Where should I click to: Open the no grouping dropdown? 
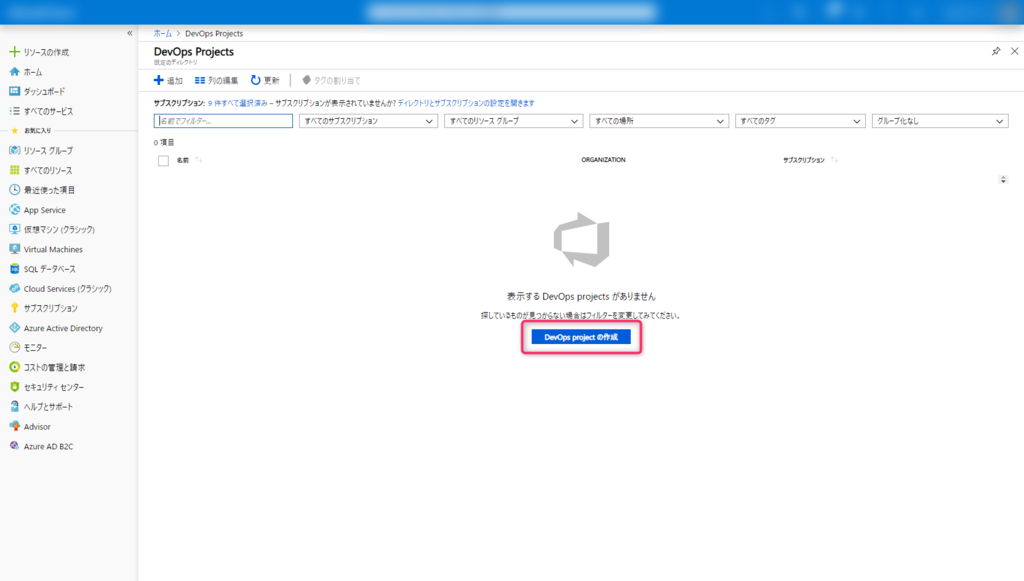(x=940, y=121)
